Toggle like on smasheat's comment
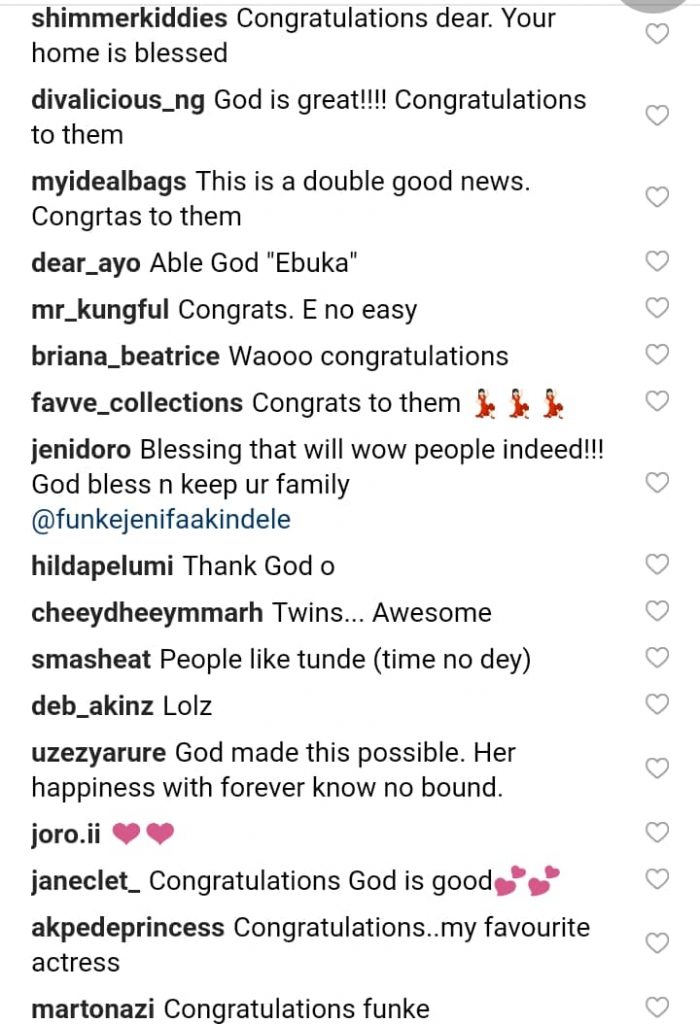Screen dimensions: 700x1024 click(656, 658)
